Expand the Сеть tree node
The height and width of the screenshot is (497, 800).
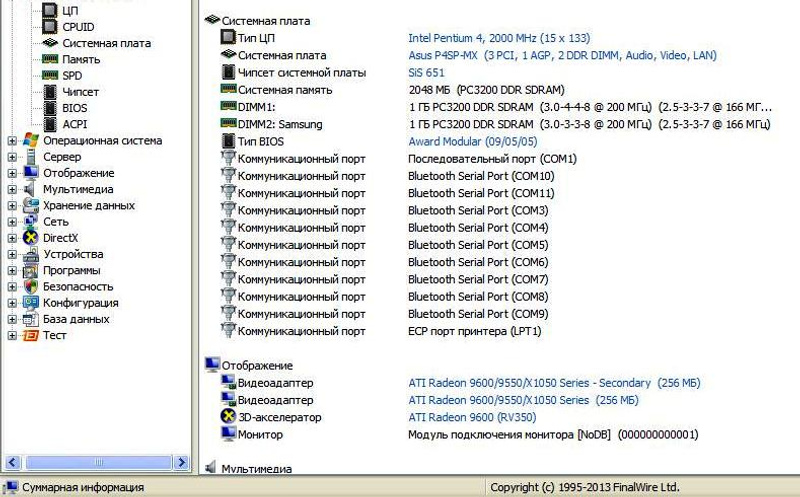[12, 222]
